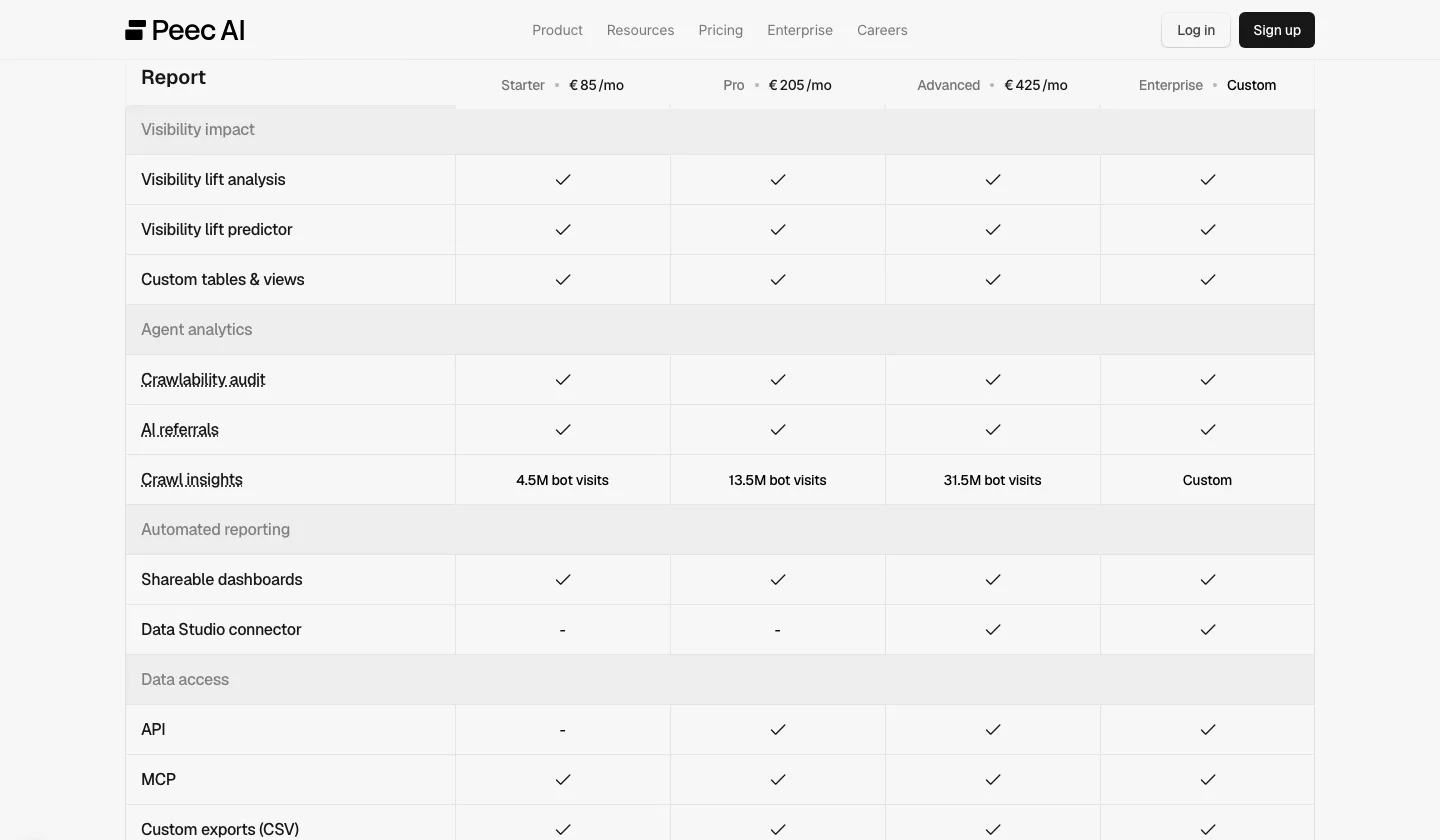This screenshot has height=840, width=1440.
Task: Click the Crawl insights feature label
Action: coord(192,480)
